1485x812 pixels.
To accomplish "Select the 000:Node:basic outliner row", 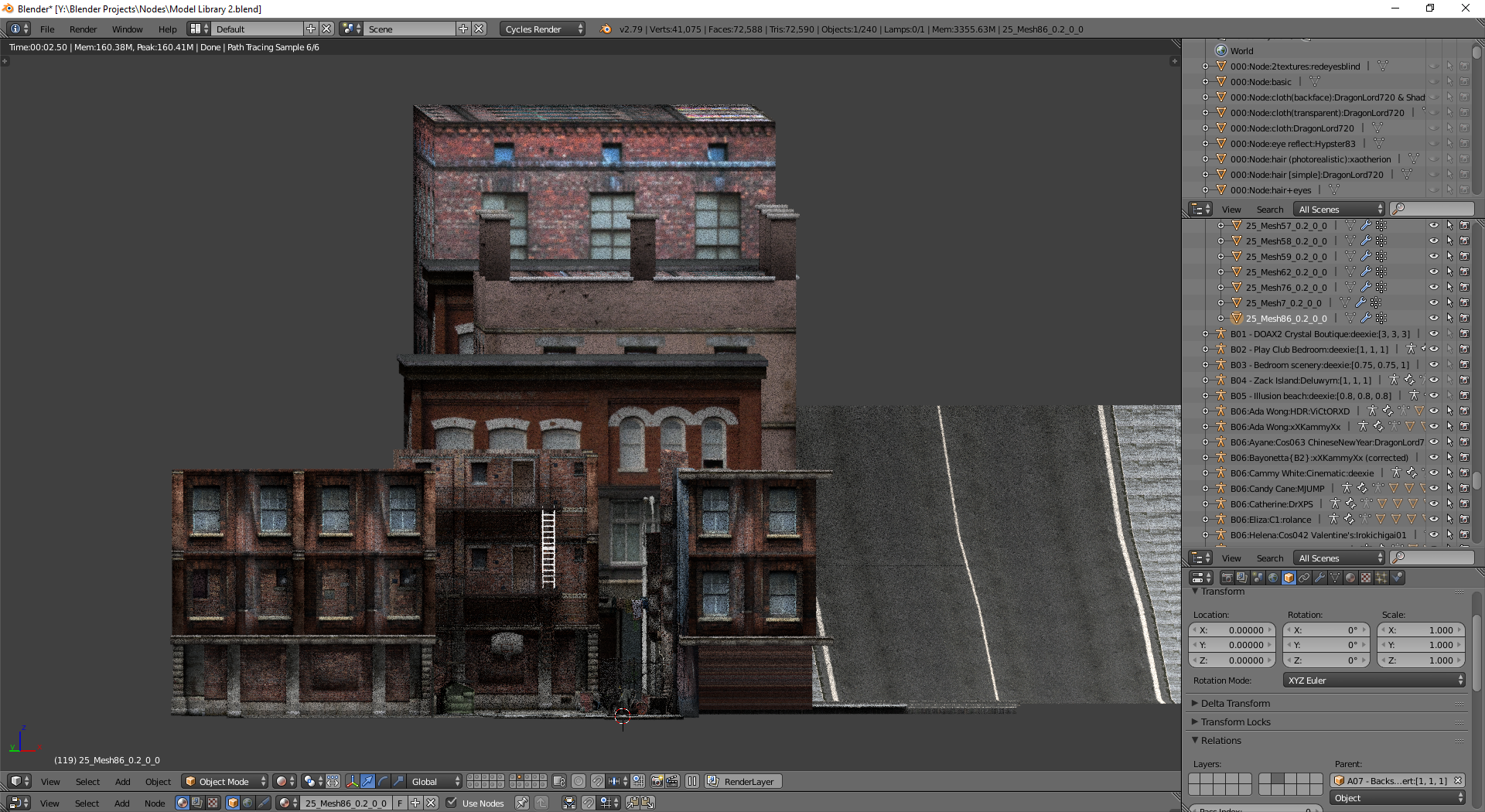I will [1261, 82].
